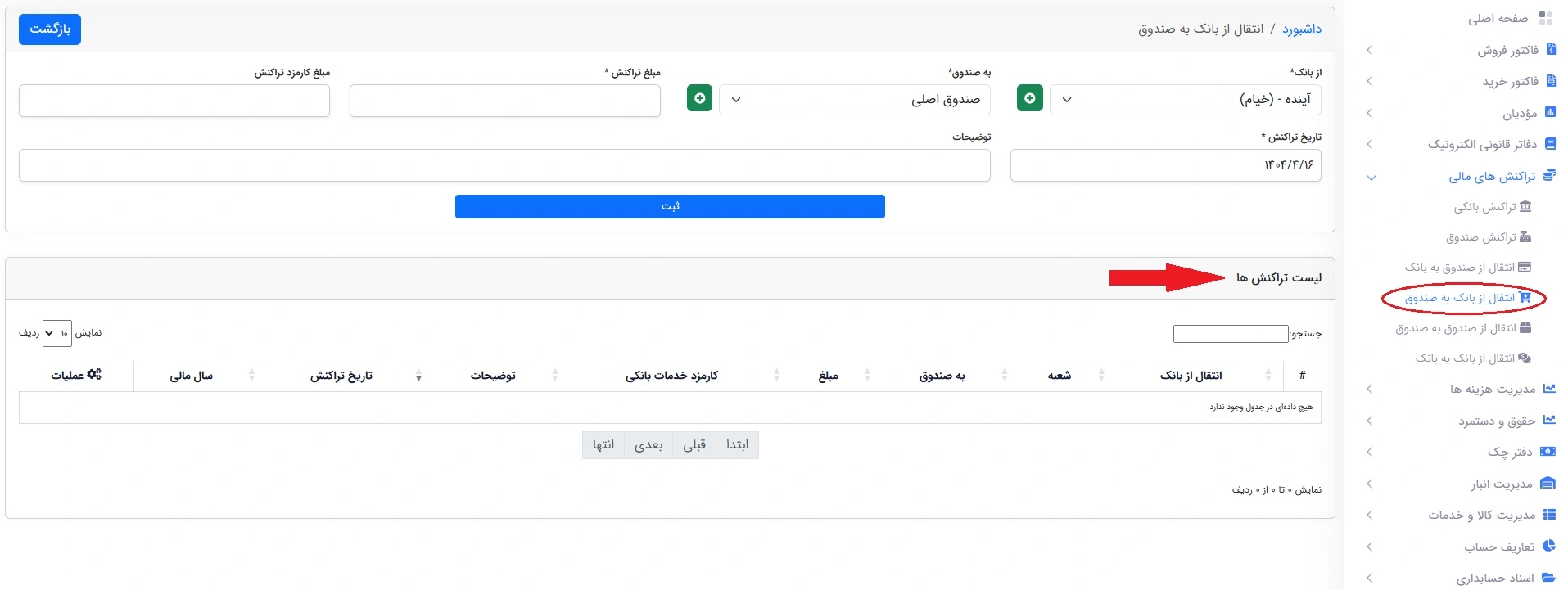Expand the فاکتور خرید menu chevron
This screenshot has height=590, width=1568.
click(x=1370, y=81)
